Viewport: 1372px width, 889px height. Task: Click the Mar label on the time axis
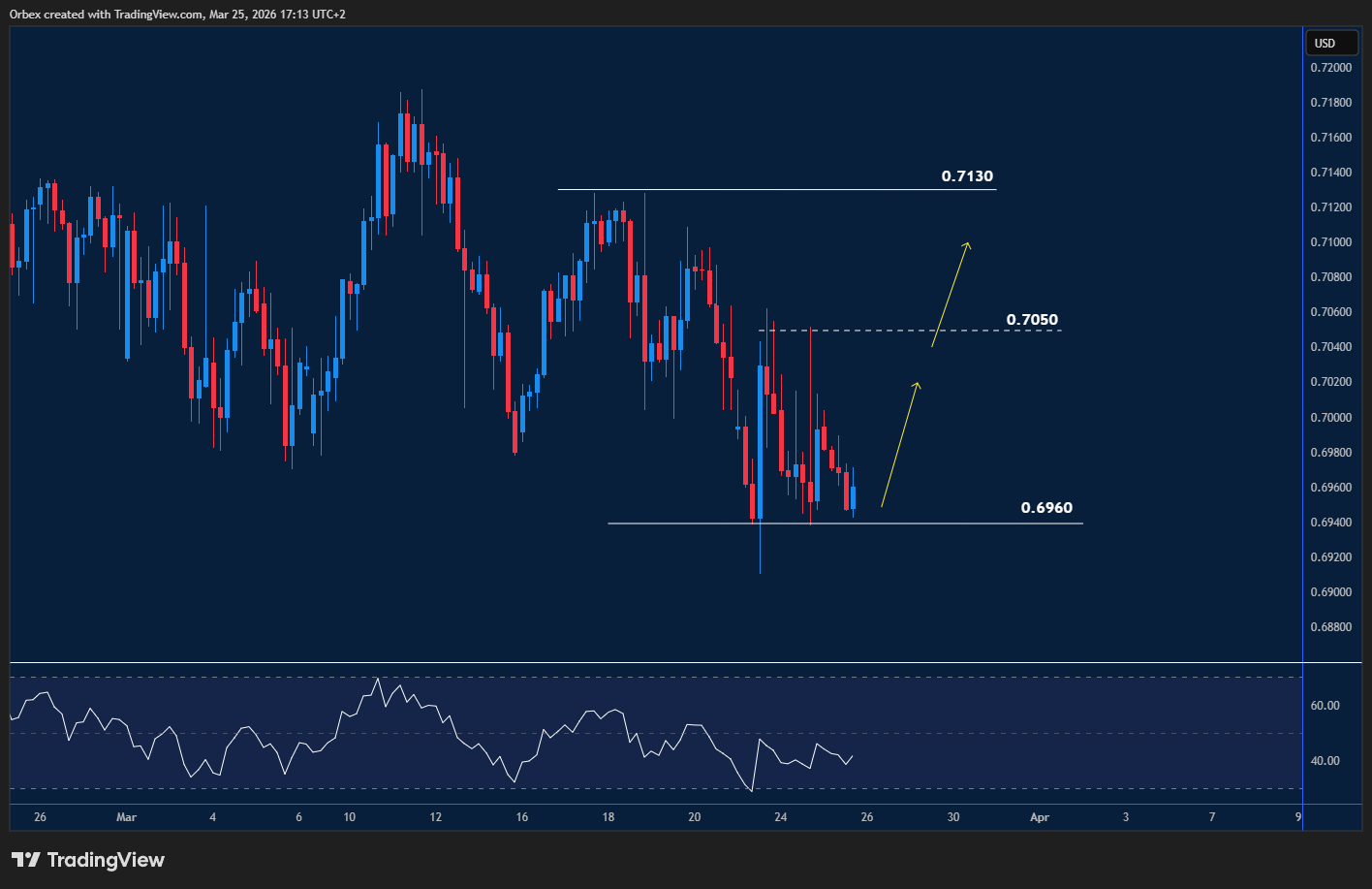point(126,817)
